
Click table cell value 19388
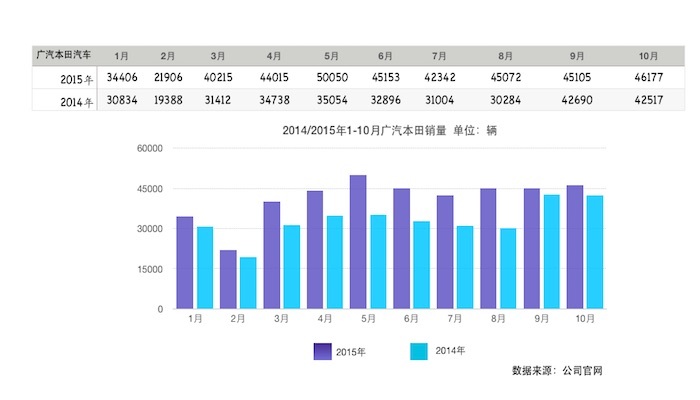pos(168,100)
